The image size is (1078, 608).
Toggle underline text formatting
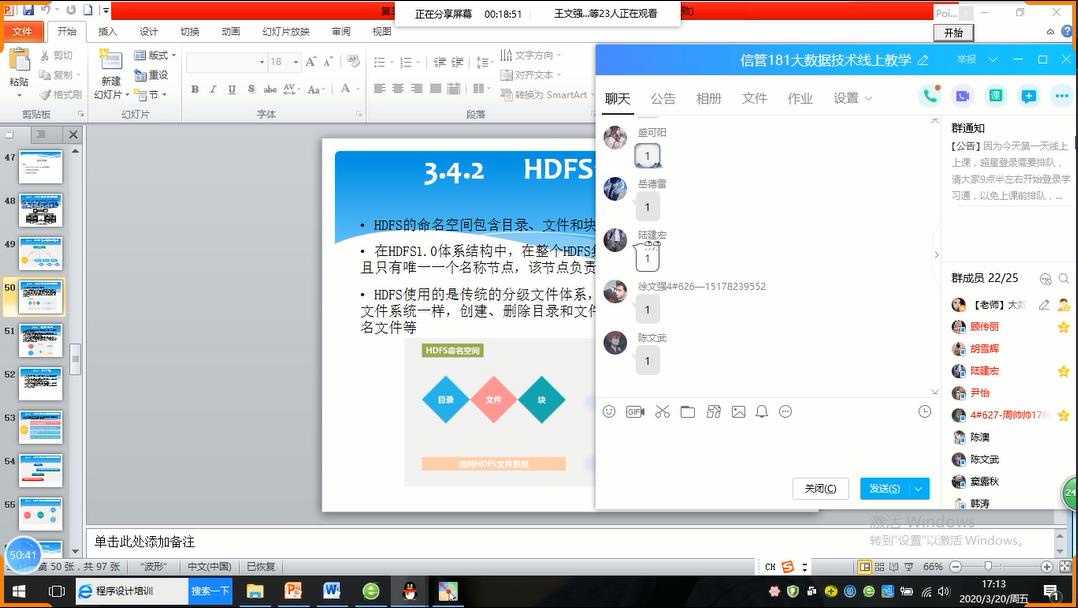point(227,90)
